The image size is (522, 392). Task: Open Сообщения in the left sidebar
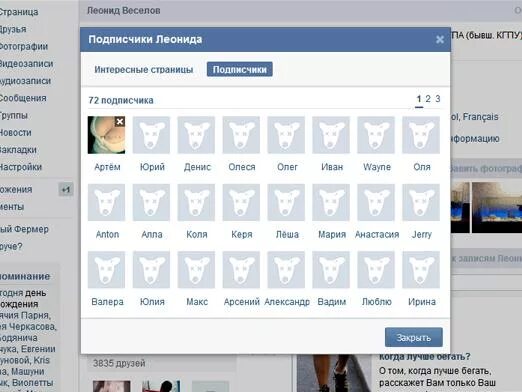[x=23, y=98]
